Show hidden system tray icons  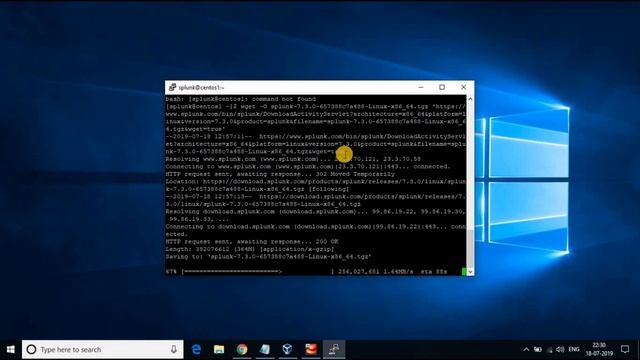[526, 349]
